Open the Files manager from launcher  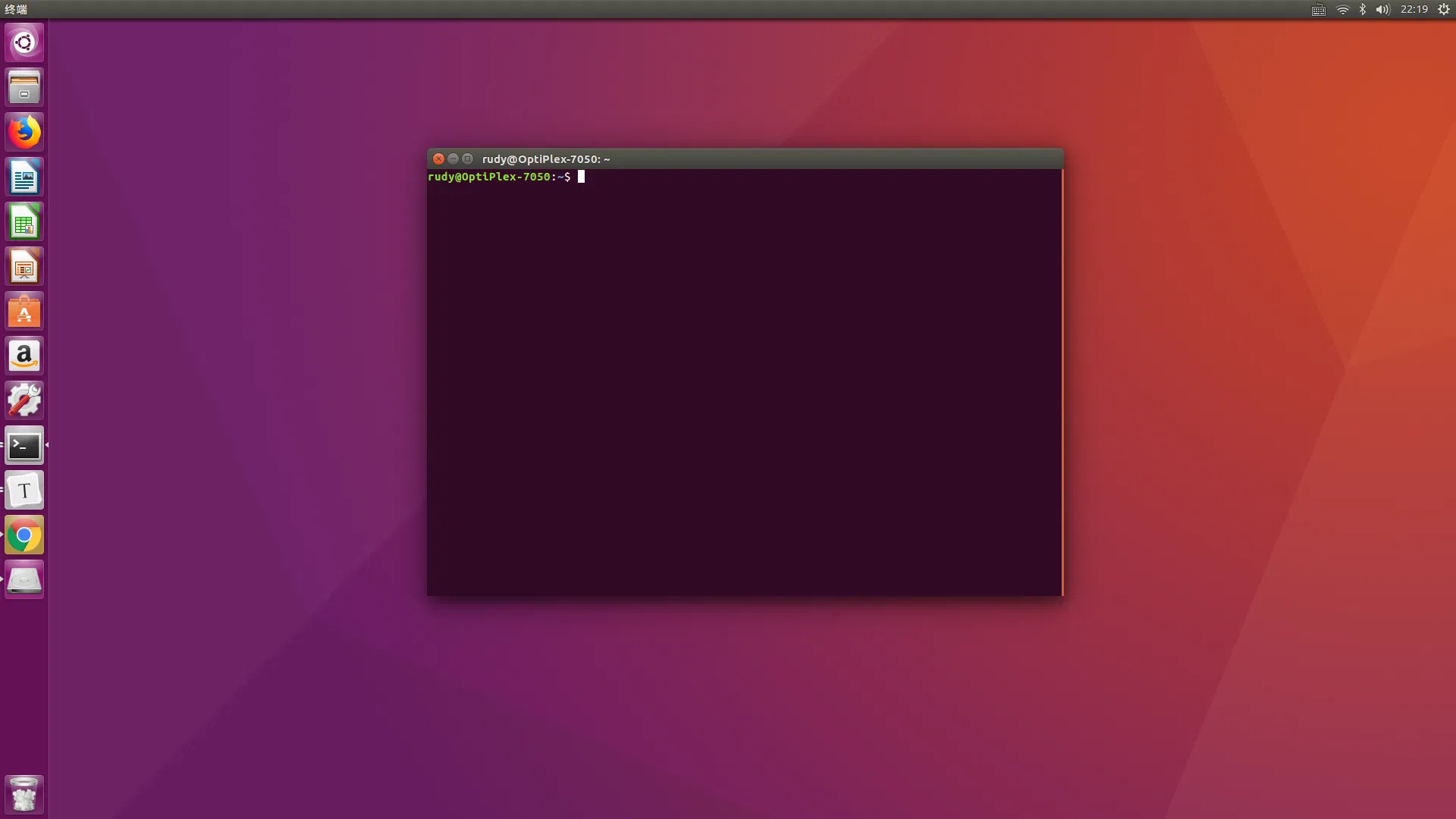24,87
